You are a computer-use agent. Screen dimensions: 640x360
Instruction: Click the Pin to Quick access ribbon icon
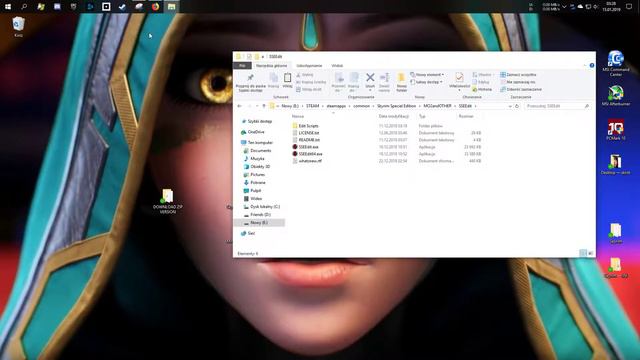coord(250,78)
